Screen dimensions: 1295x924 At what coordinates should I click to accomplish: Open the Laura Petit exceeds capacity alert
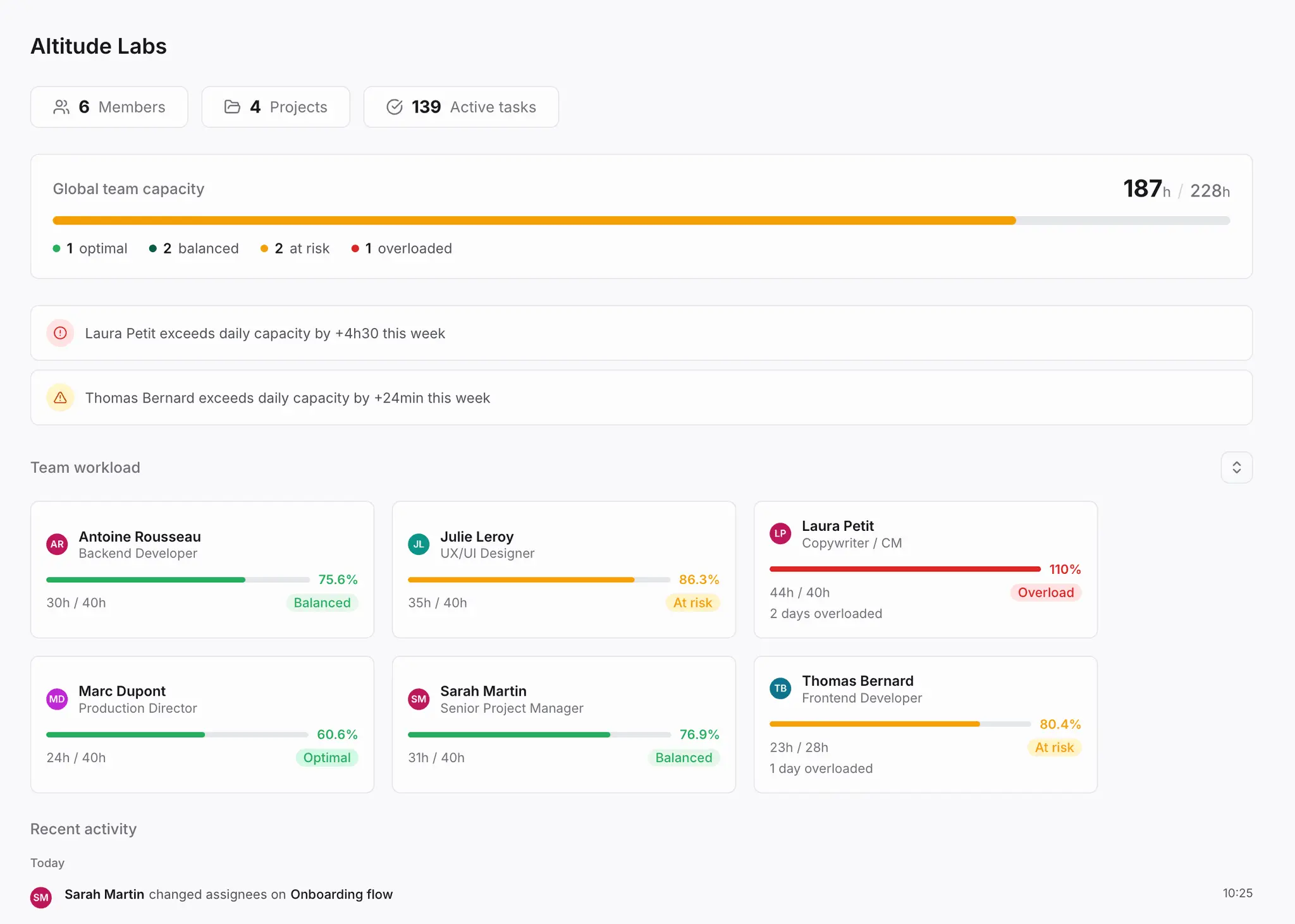641,333
